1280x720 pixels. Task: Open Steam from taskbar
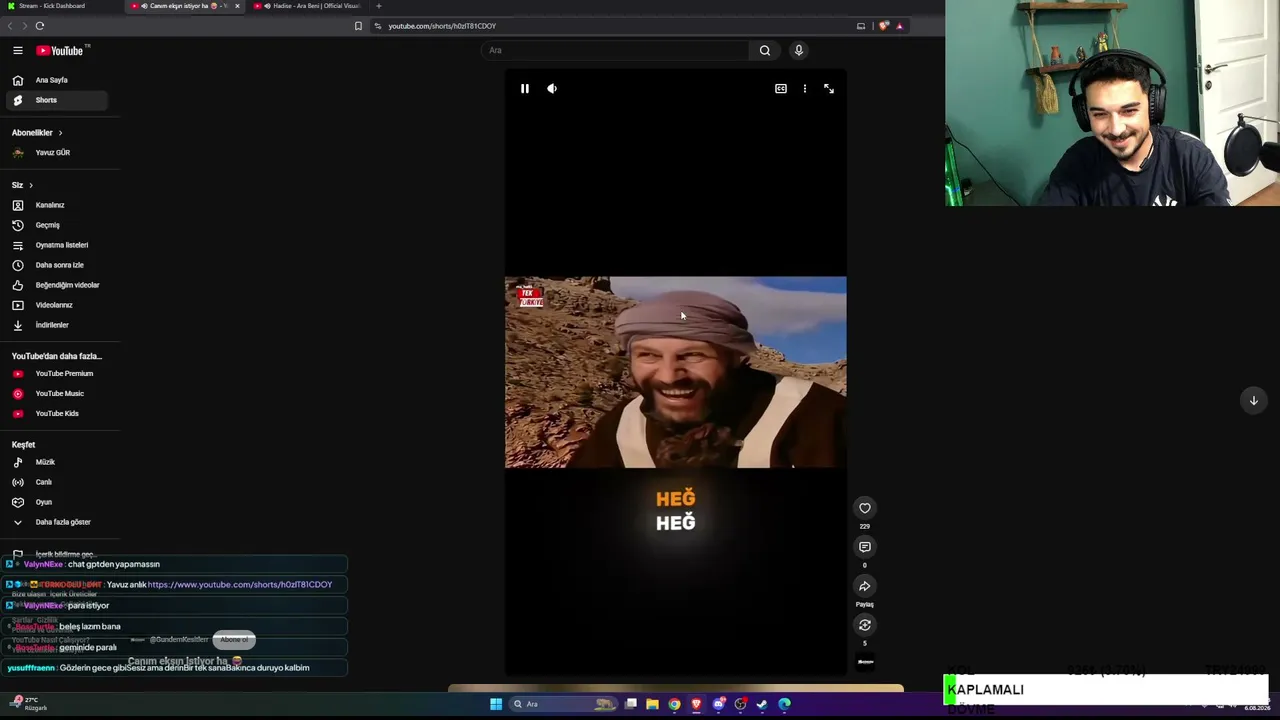(762, 704)
